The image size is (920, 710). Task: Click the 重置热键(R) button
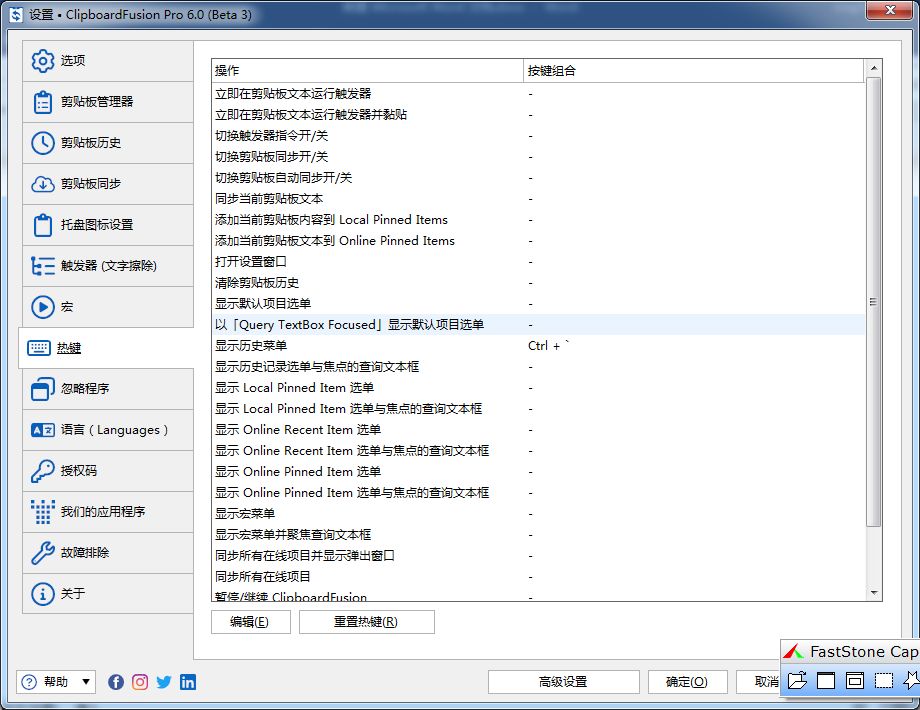(x=367, y=622)
